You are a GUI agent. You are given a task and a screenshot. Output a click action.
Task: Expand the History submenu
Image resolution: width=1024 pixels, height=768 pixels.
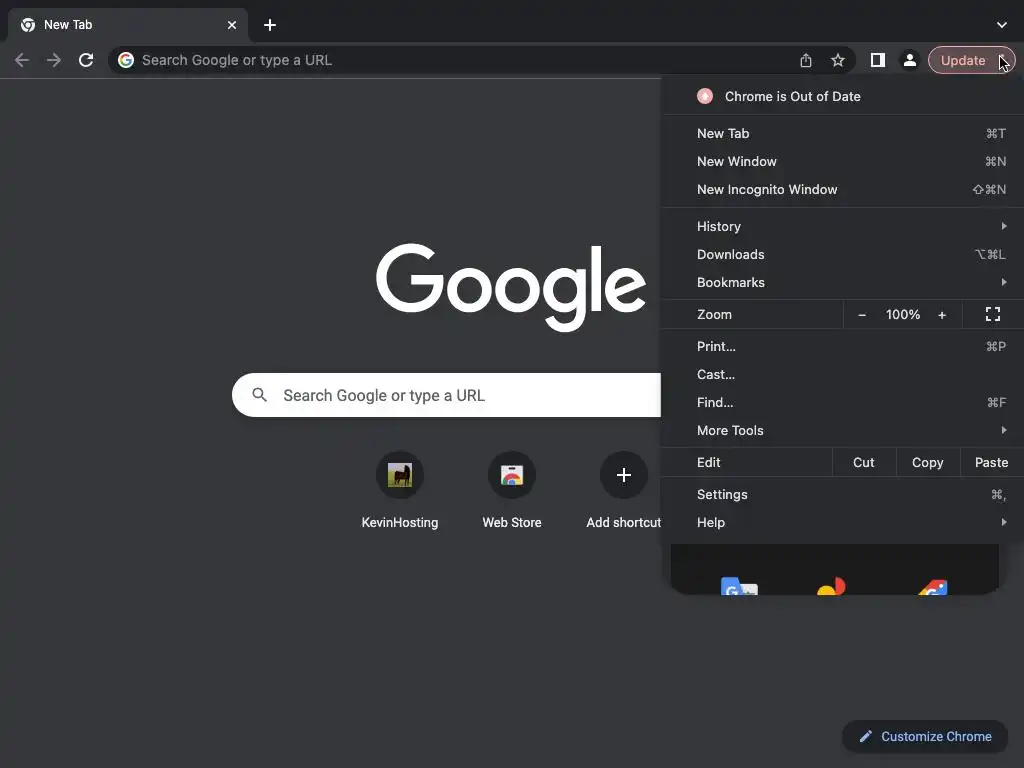842,227
